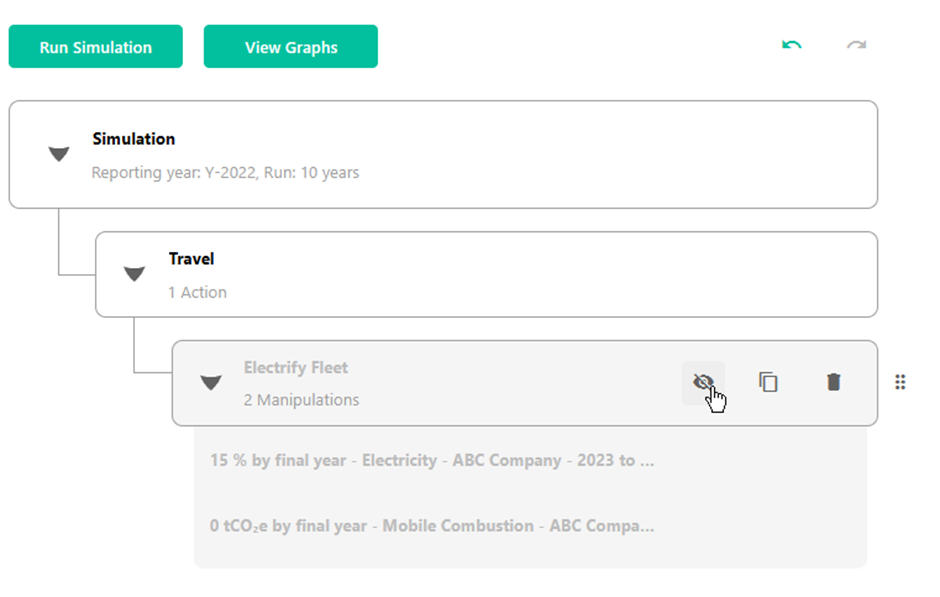
Task: Click empty area of Travel card
Action: [x=540, y=275]
